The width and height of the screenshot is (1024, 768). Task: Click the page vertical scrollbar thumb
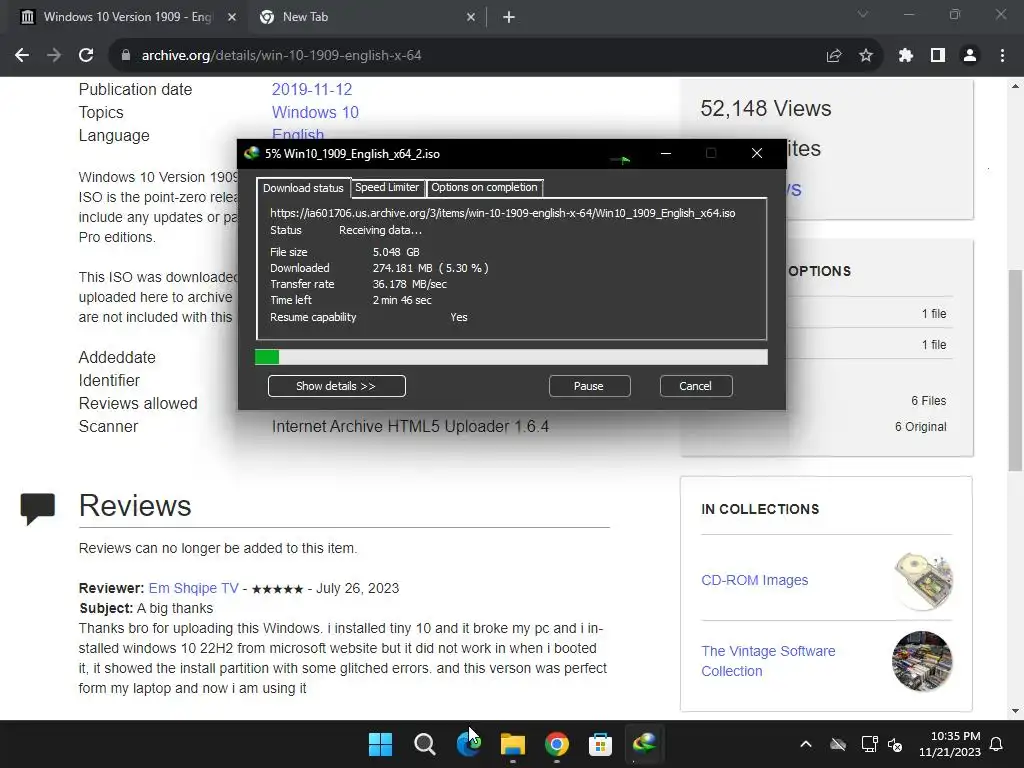pos(1015,370)
